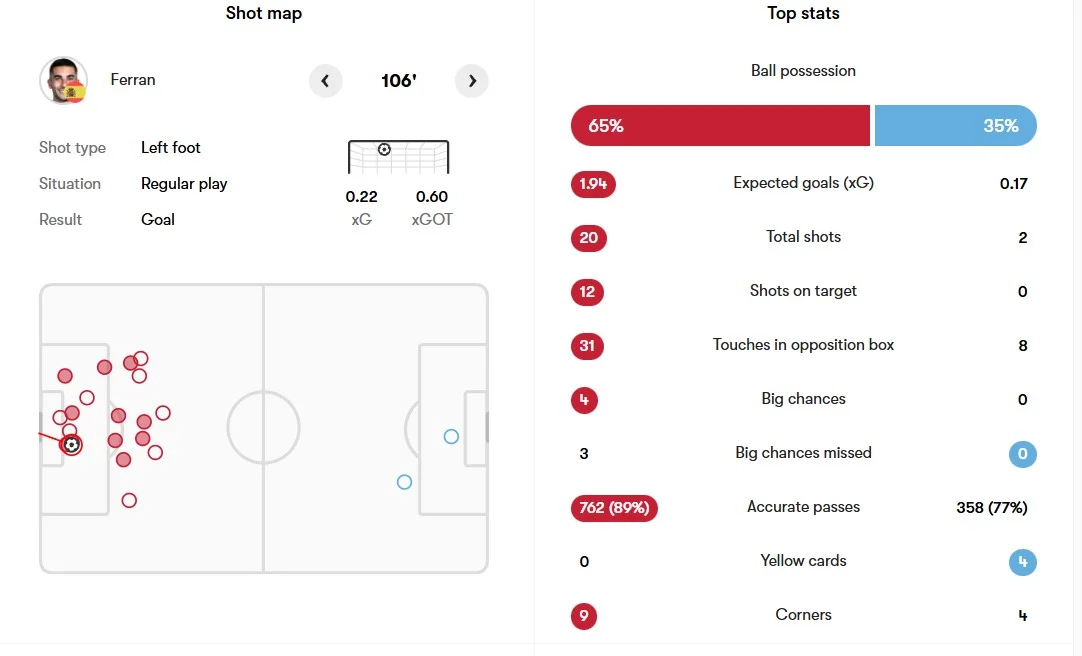Click the Ferran player name
The width and height of the screenshot is (1082, 656).
pyautogui.click(x=132, y=80)
